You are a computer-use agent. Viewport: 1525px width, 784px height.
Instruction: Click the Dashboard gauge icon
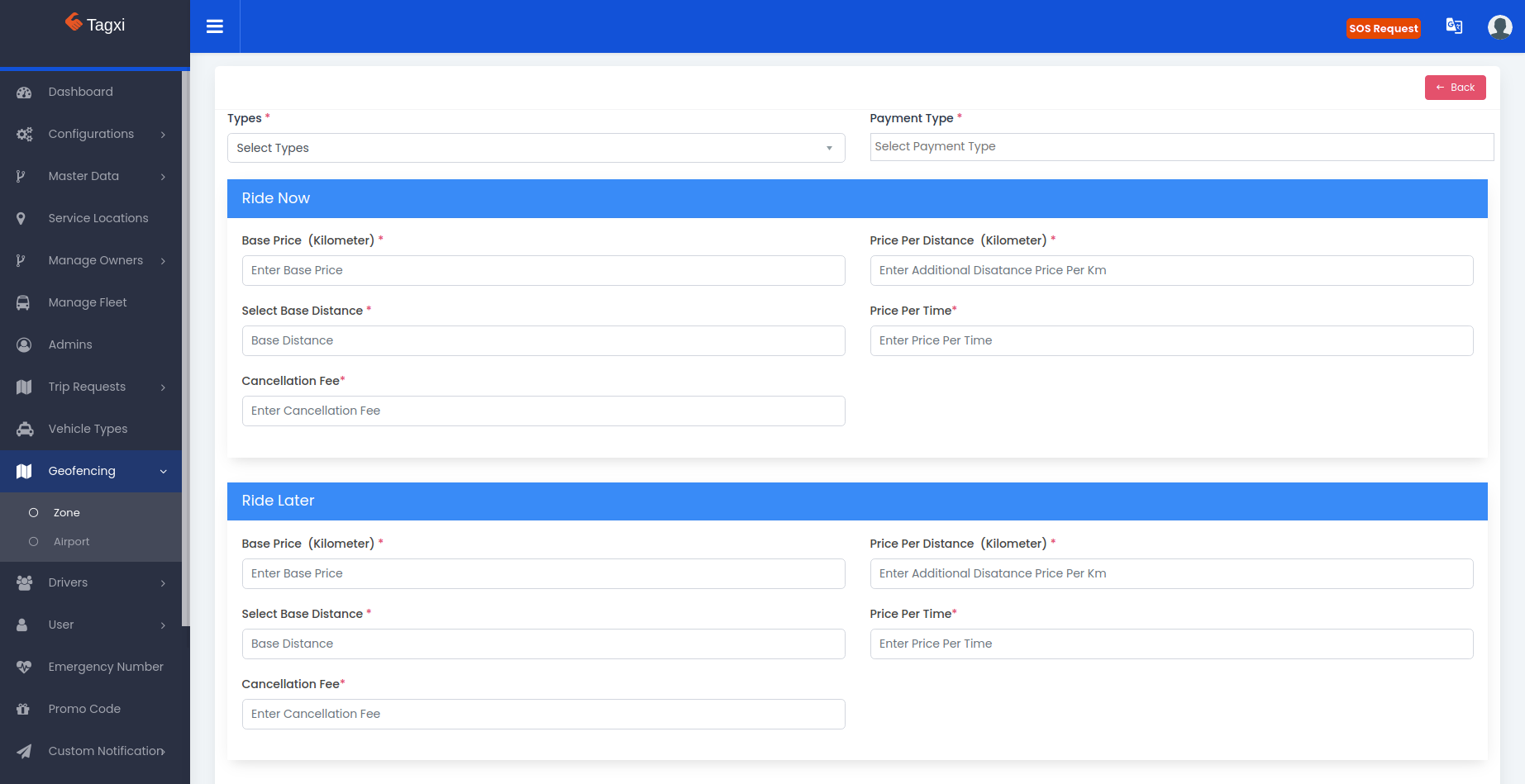(24, 93)
